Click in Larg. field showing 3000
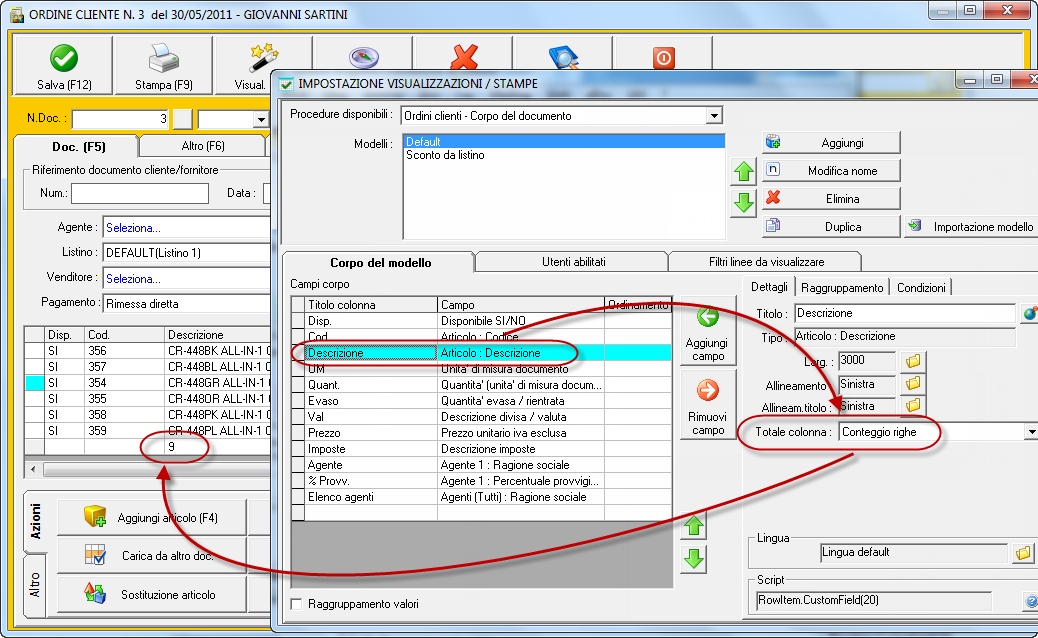Image resolution: width=1038 pixels, height=638 pixels. tap(867, 360)
